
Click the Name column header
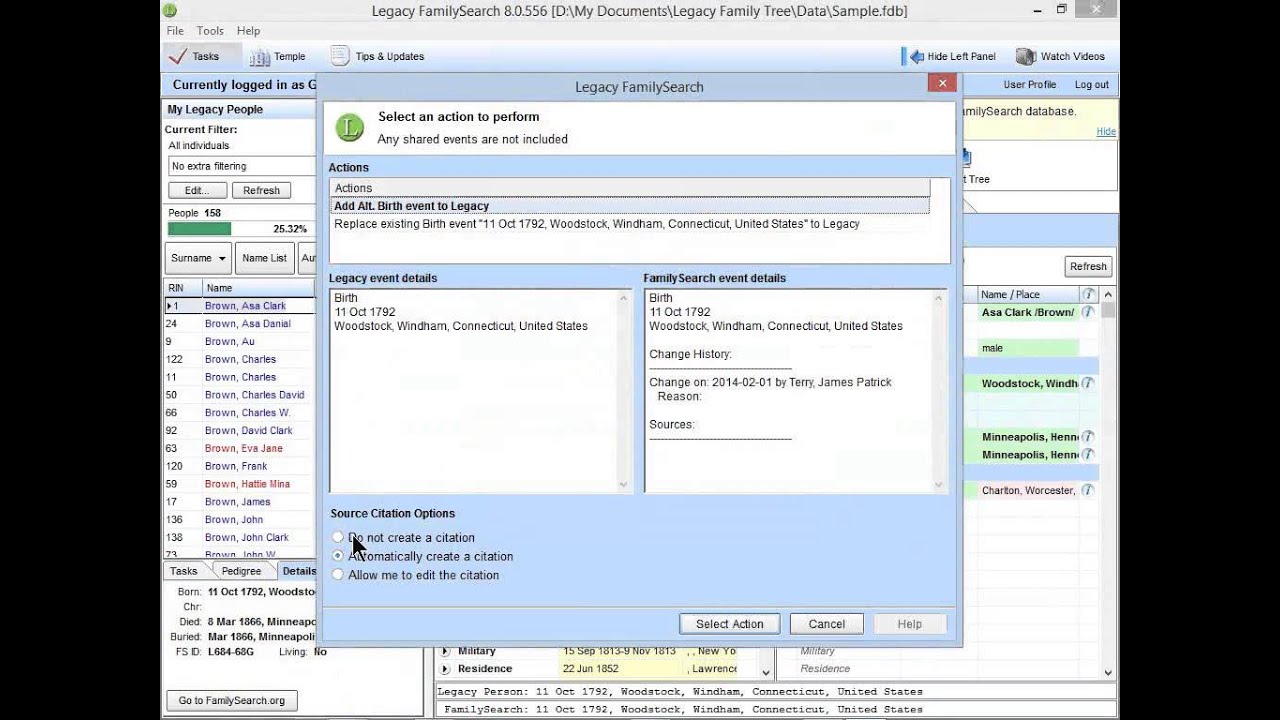(x=260, y=288)
